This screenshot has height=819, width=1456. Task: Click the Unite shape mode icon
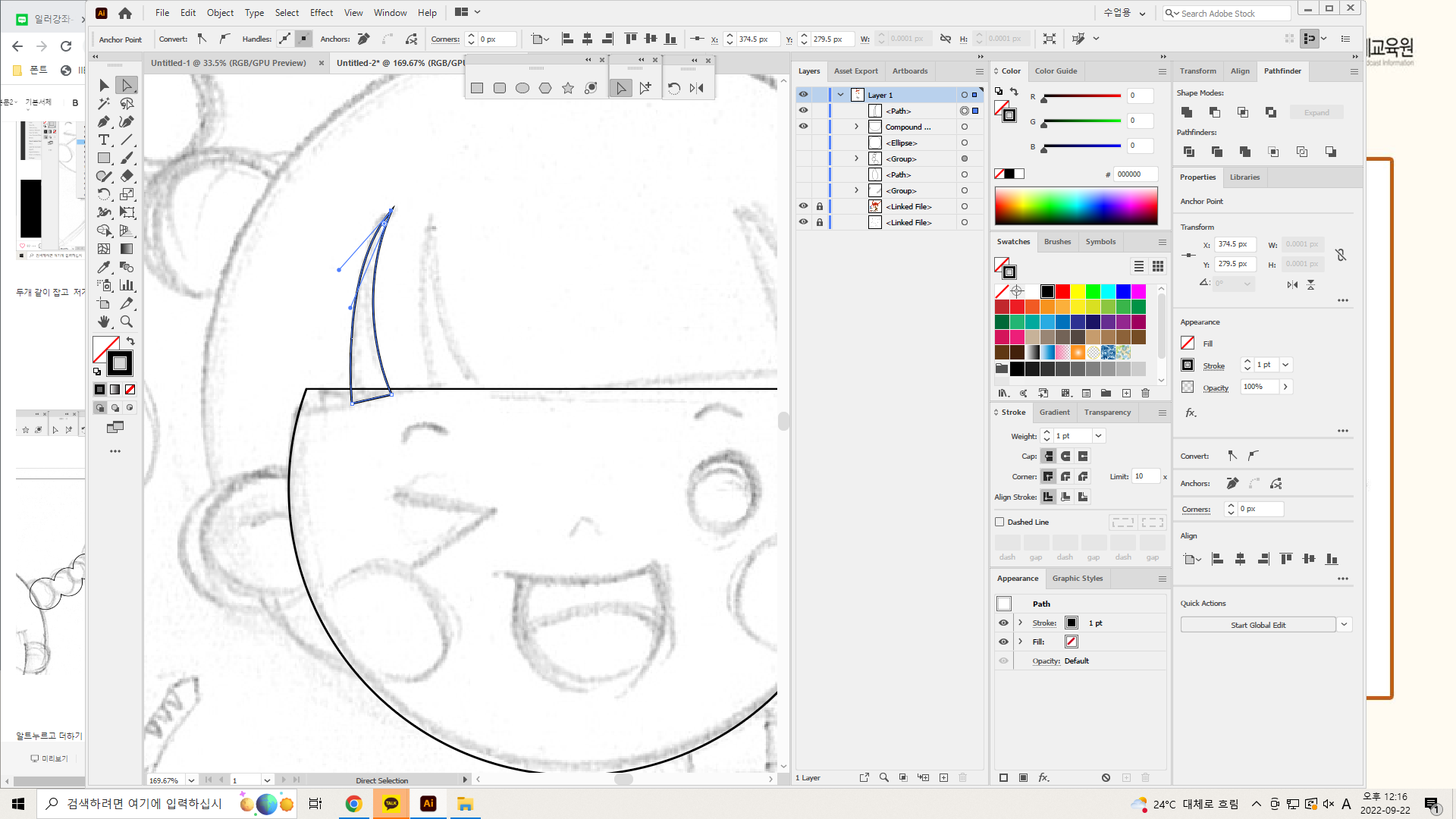pyautogui.click(x=1187, y=112)
